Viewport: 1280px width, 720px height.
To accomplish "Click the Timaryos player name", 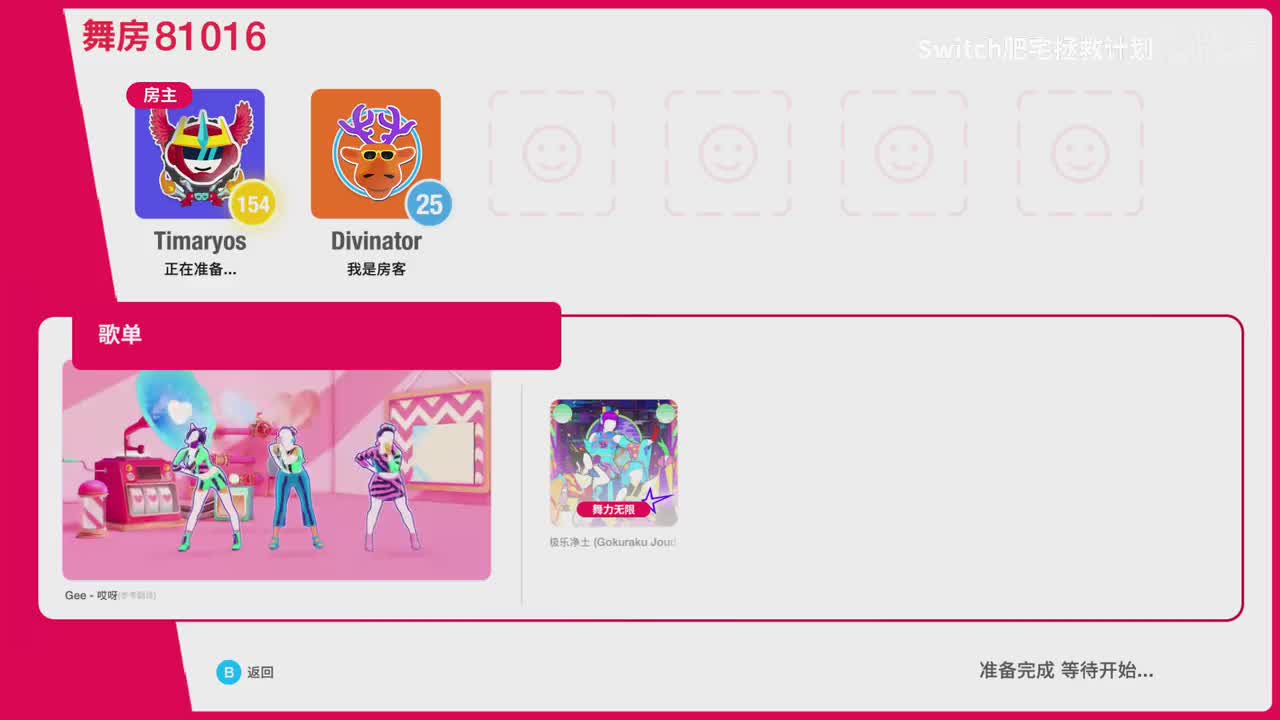I will [x=200, y=241].
